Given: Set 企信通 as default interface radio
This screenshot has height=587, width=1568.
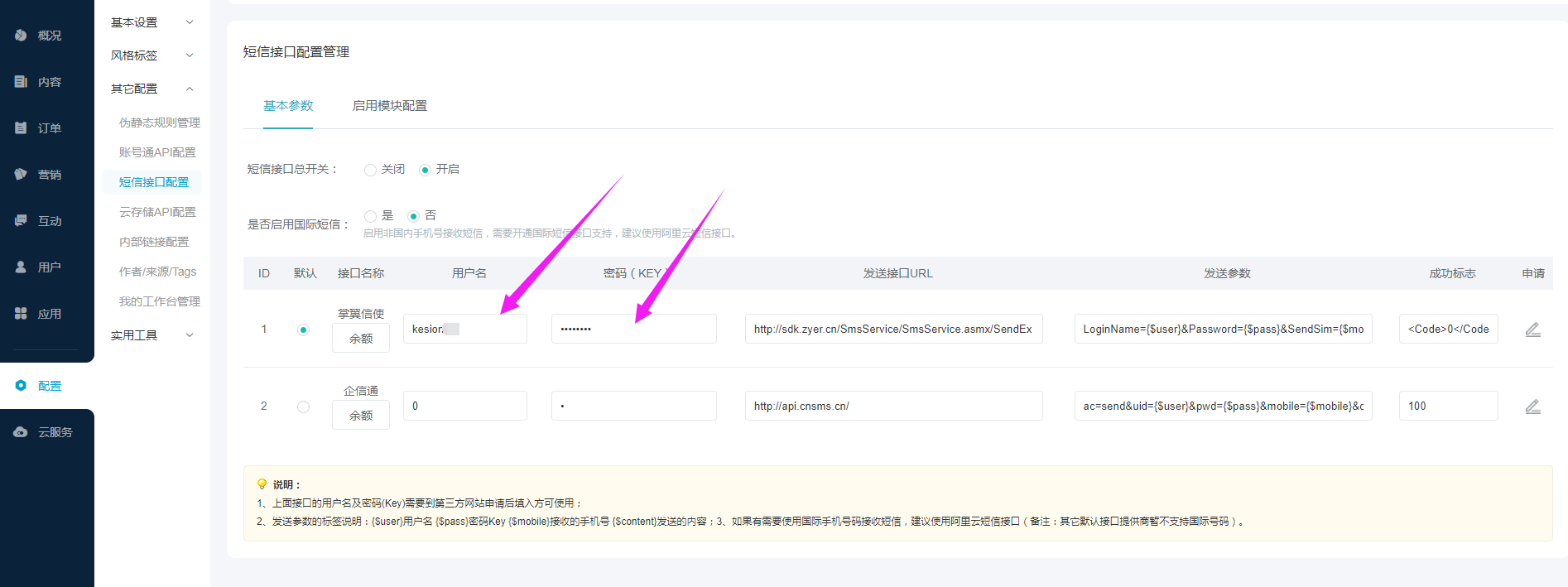Looking at the screenshot, I should point(303,407).
